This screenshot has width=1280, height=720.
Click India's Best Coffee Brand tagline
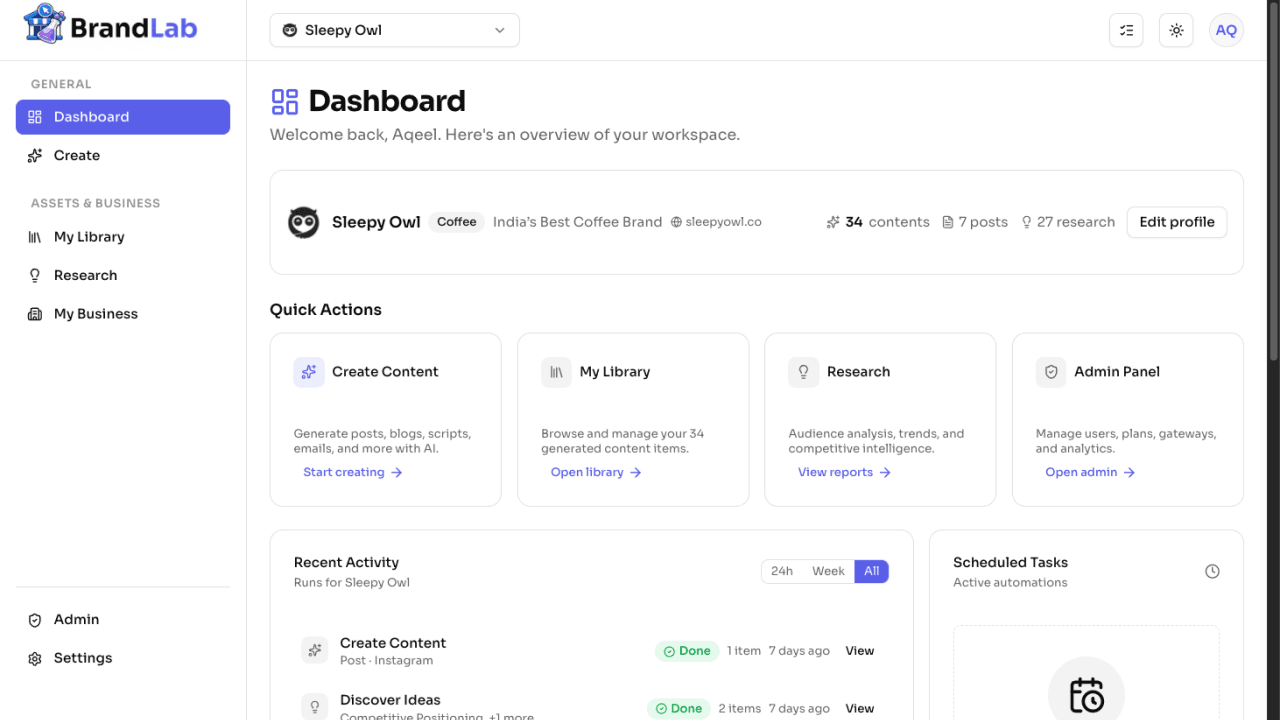[x=577, y=222]
